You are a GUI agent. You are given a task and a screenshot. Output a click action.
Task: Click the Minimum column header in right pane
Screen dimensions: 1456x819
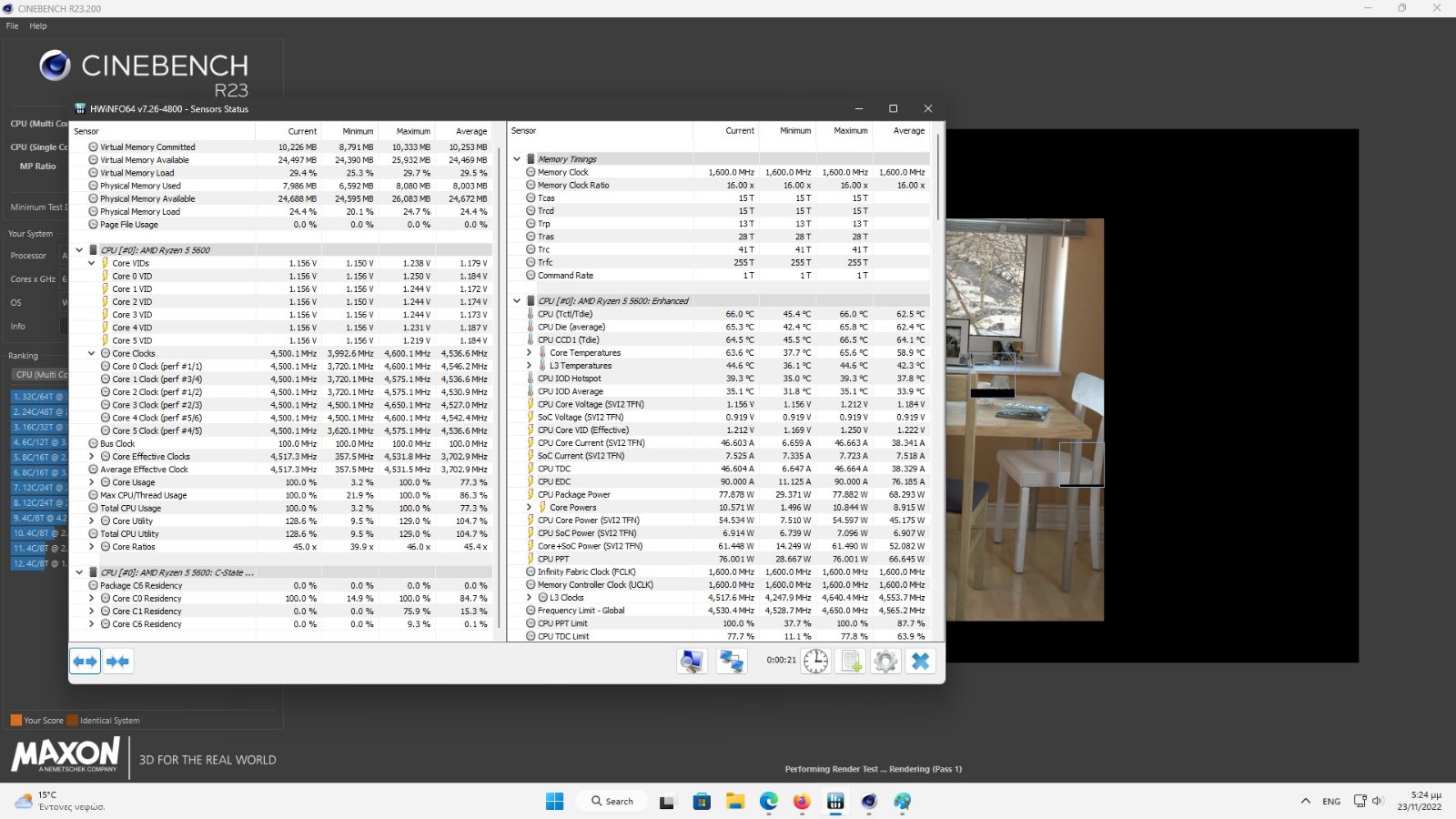pyautogui.click(x=795, y=131)
